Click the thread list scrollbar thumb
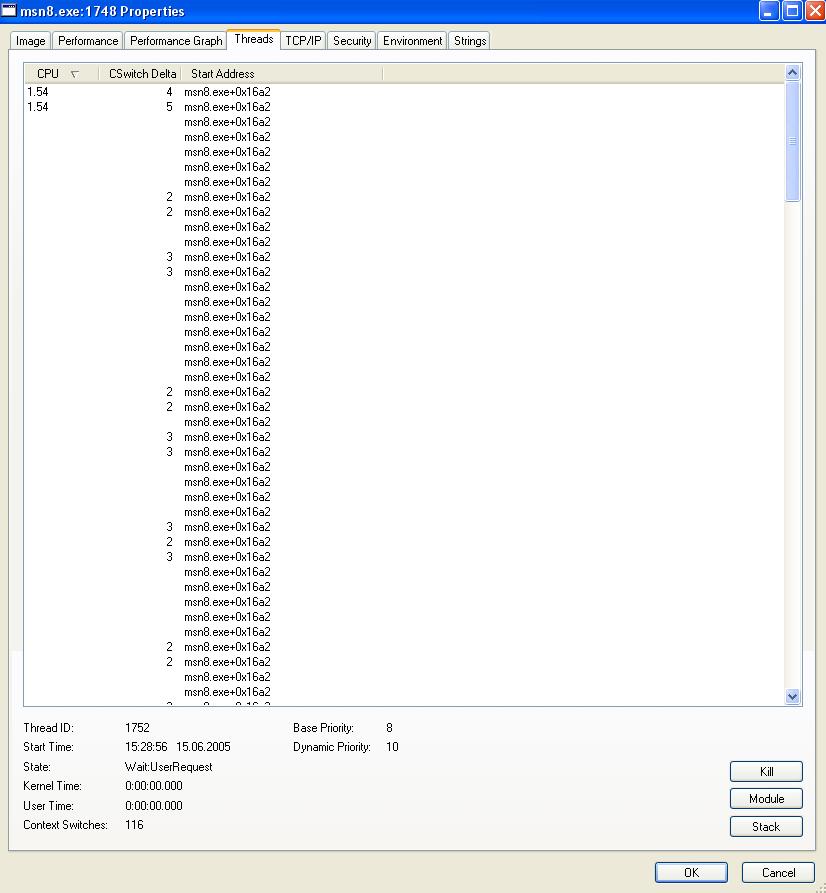826x893 pixels. (792, 141)
